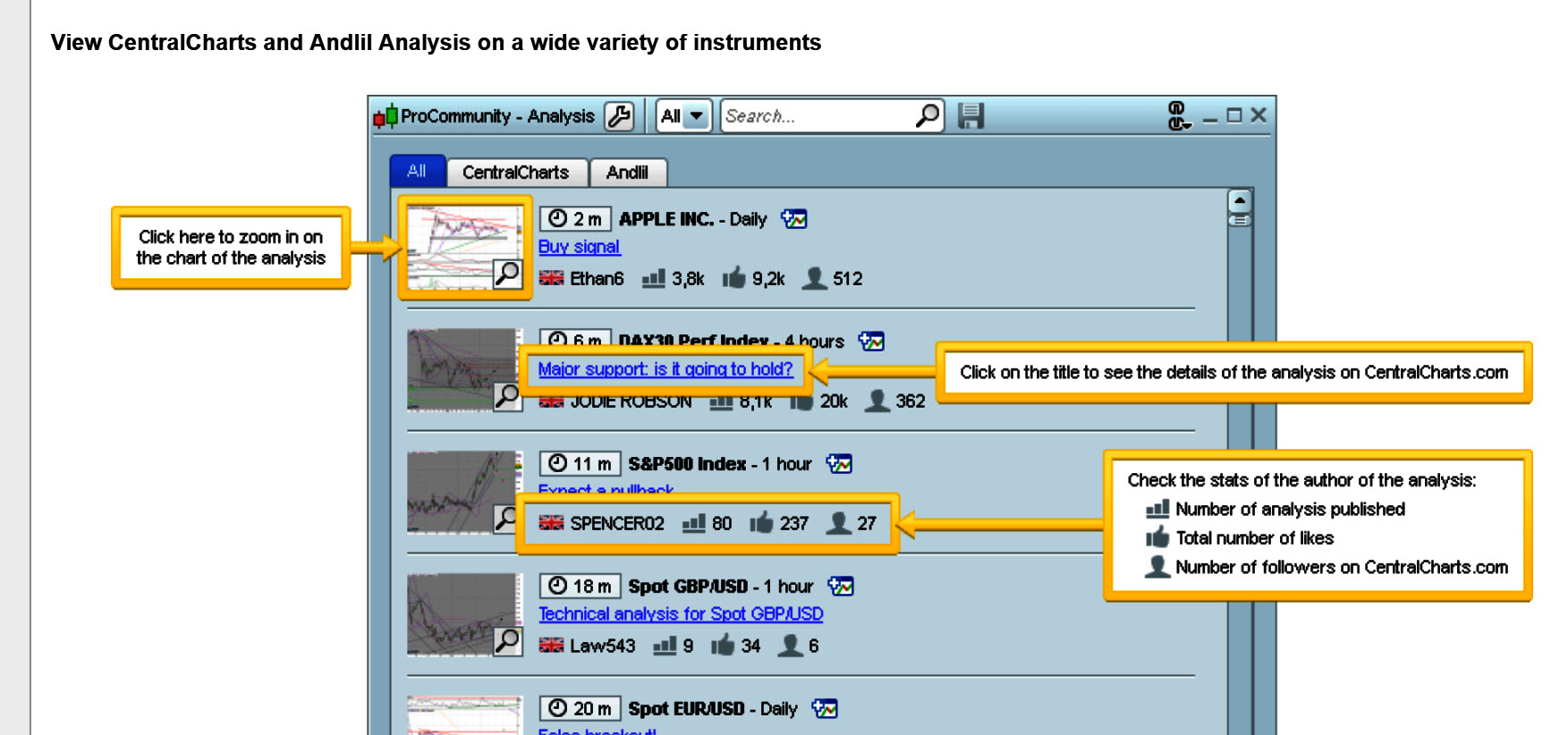Open the wrench settings in ProCommunity title bar

coord(619,116)
